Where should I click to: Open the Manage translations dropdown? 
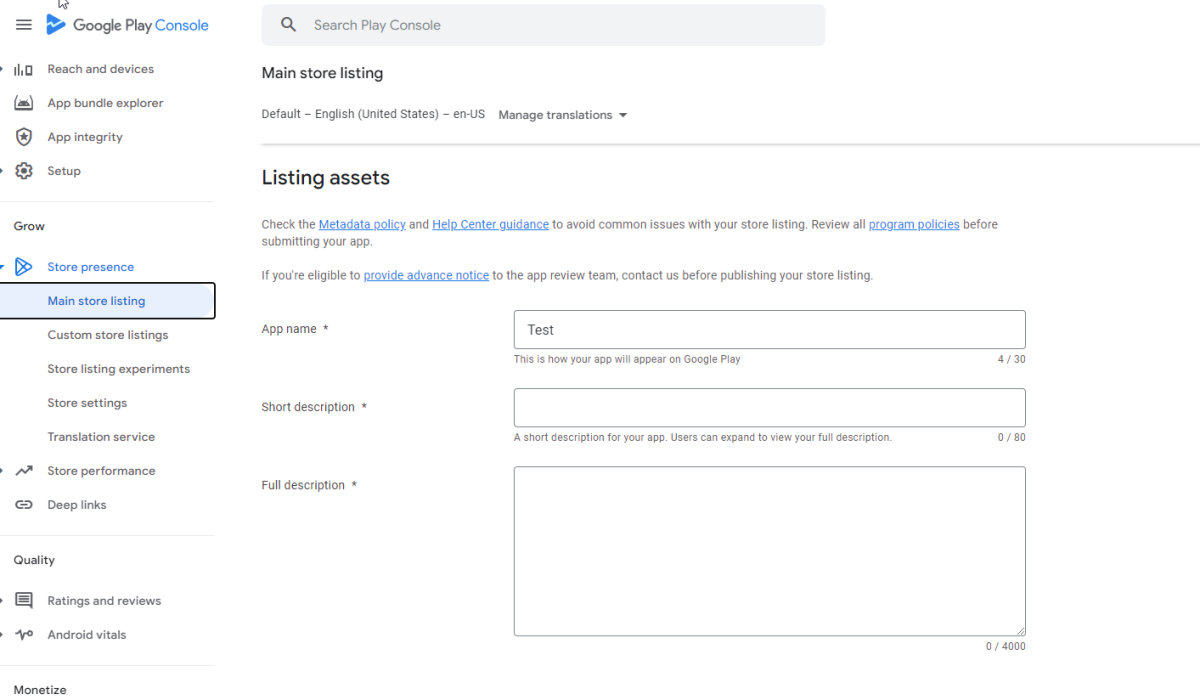pos(562,114)
